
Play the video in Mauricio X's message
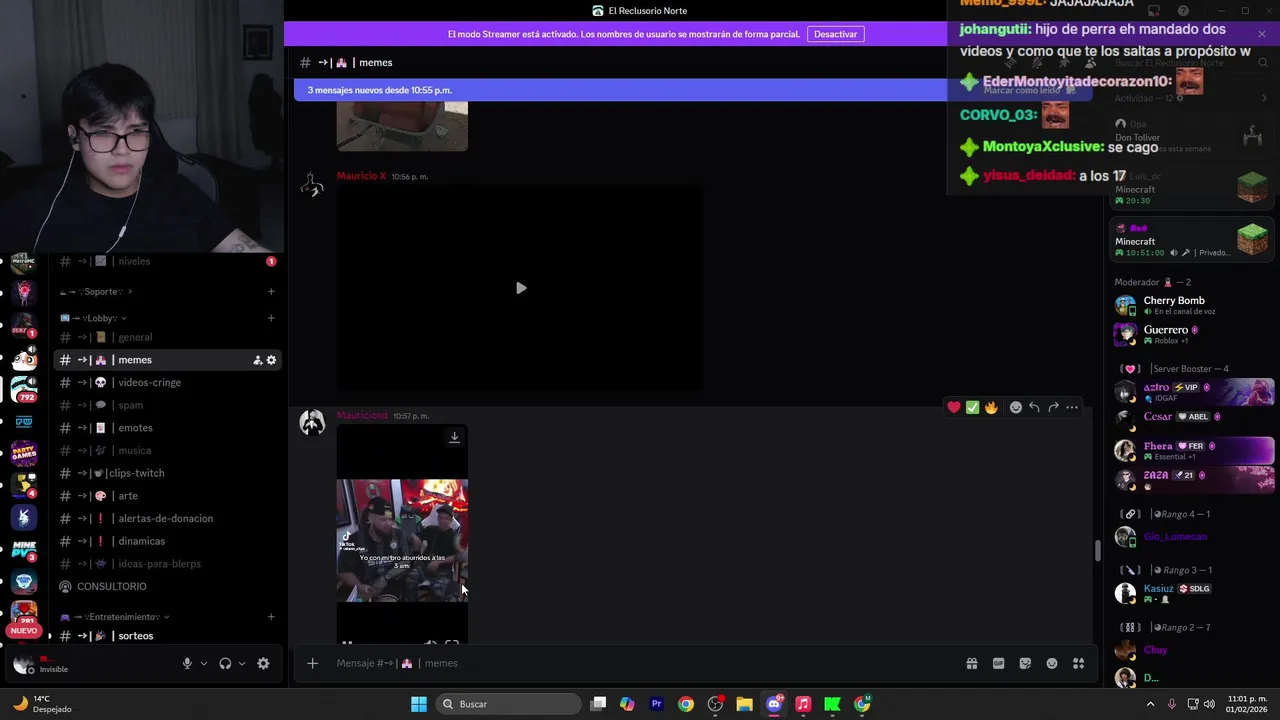[520, 288]
